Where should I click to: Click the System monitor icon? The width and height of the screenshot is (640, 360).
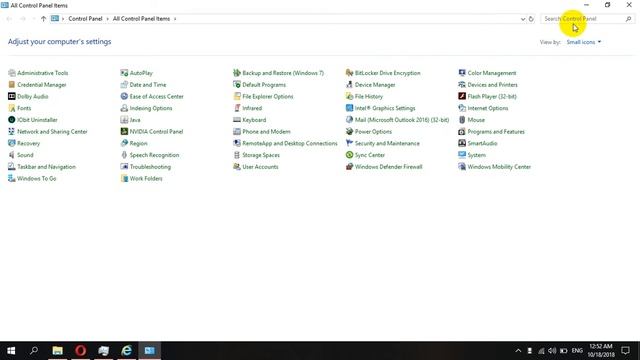tap(462, 155)
